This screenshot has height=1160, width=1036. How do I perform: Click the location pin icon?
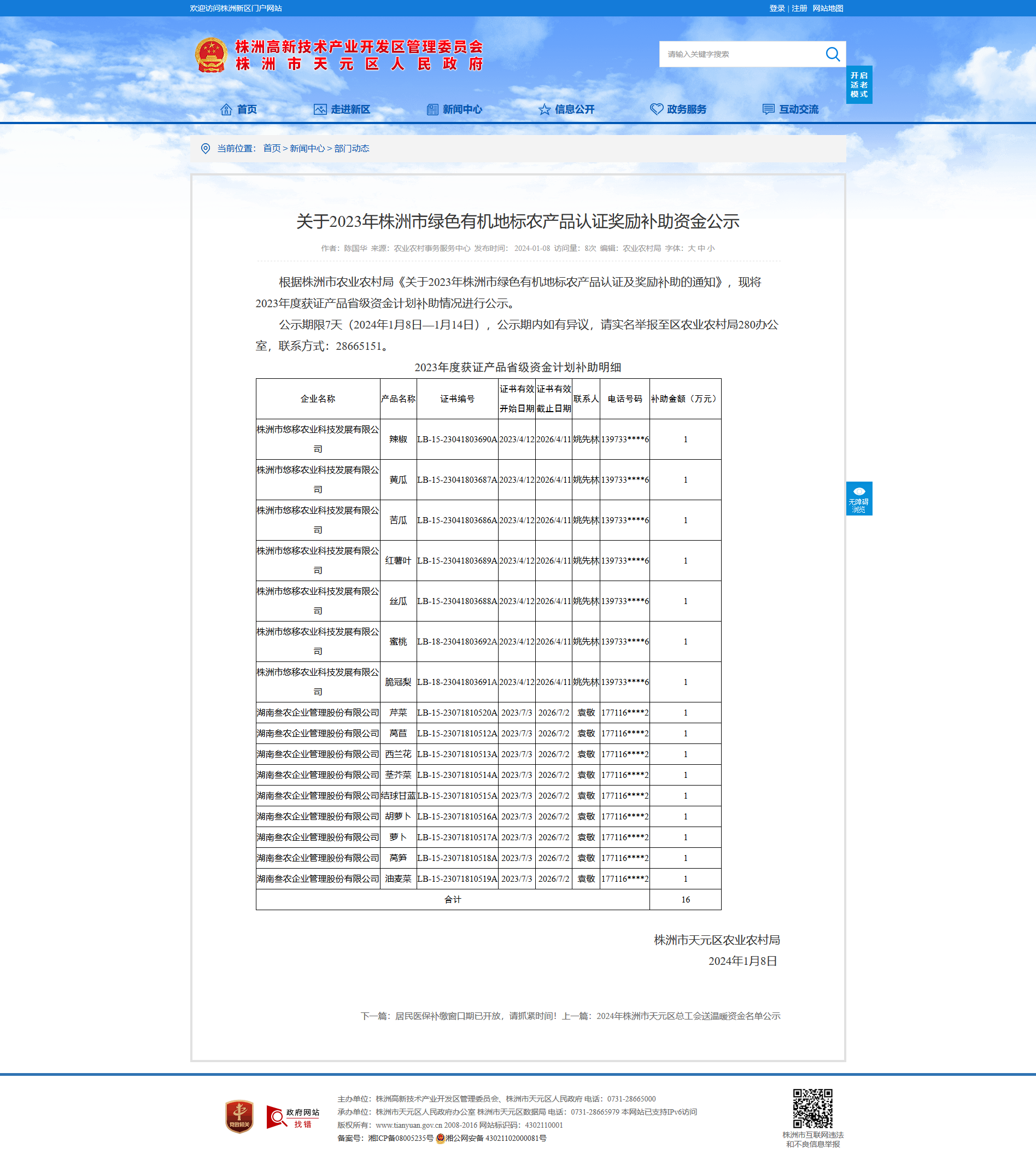[206, 149]
